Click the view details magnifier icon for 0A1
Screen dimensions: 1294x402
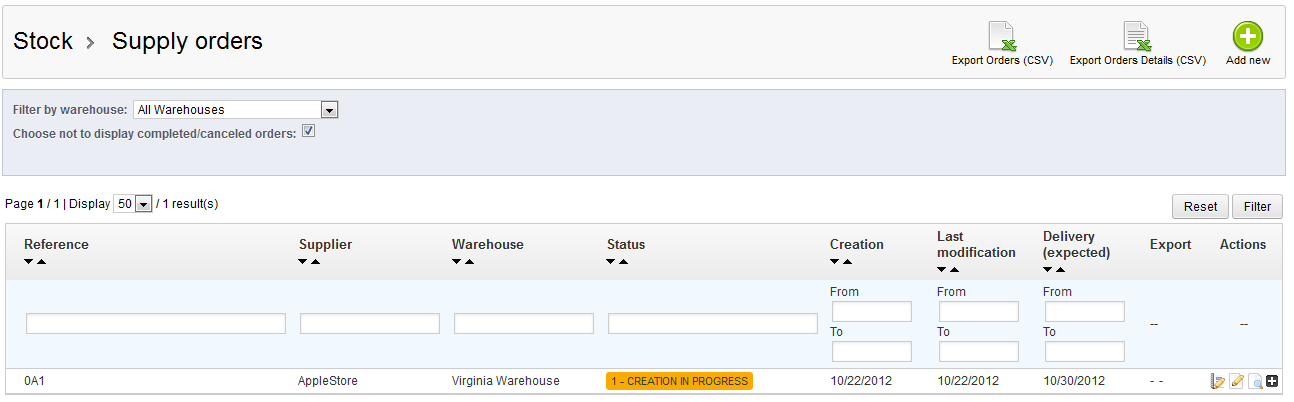point(1255,381)
